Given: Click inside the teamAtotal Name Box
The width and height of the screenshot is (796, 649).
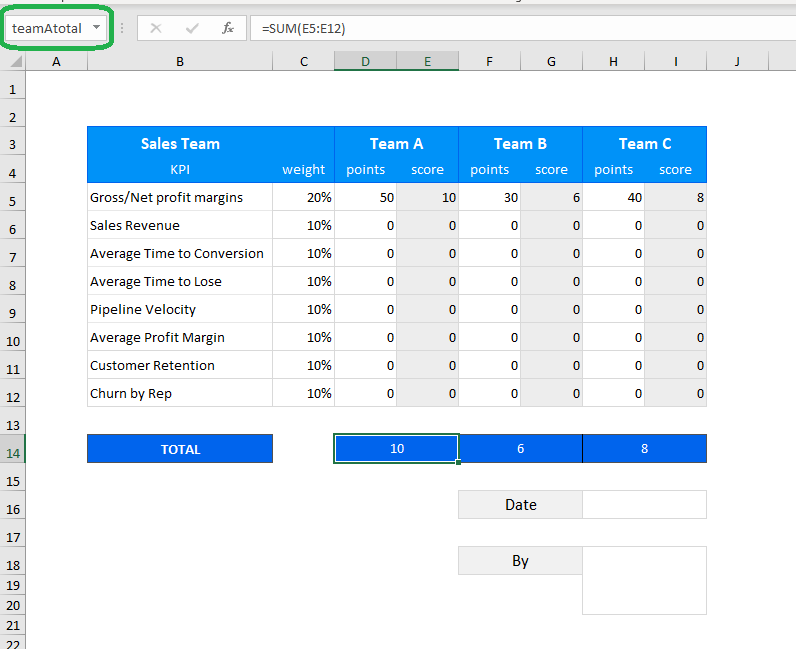Looking at the screenshot, I should coord(48,28).
